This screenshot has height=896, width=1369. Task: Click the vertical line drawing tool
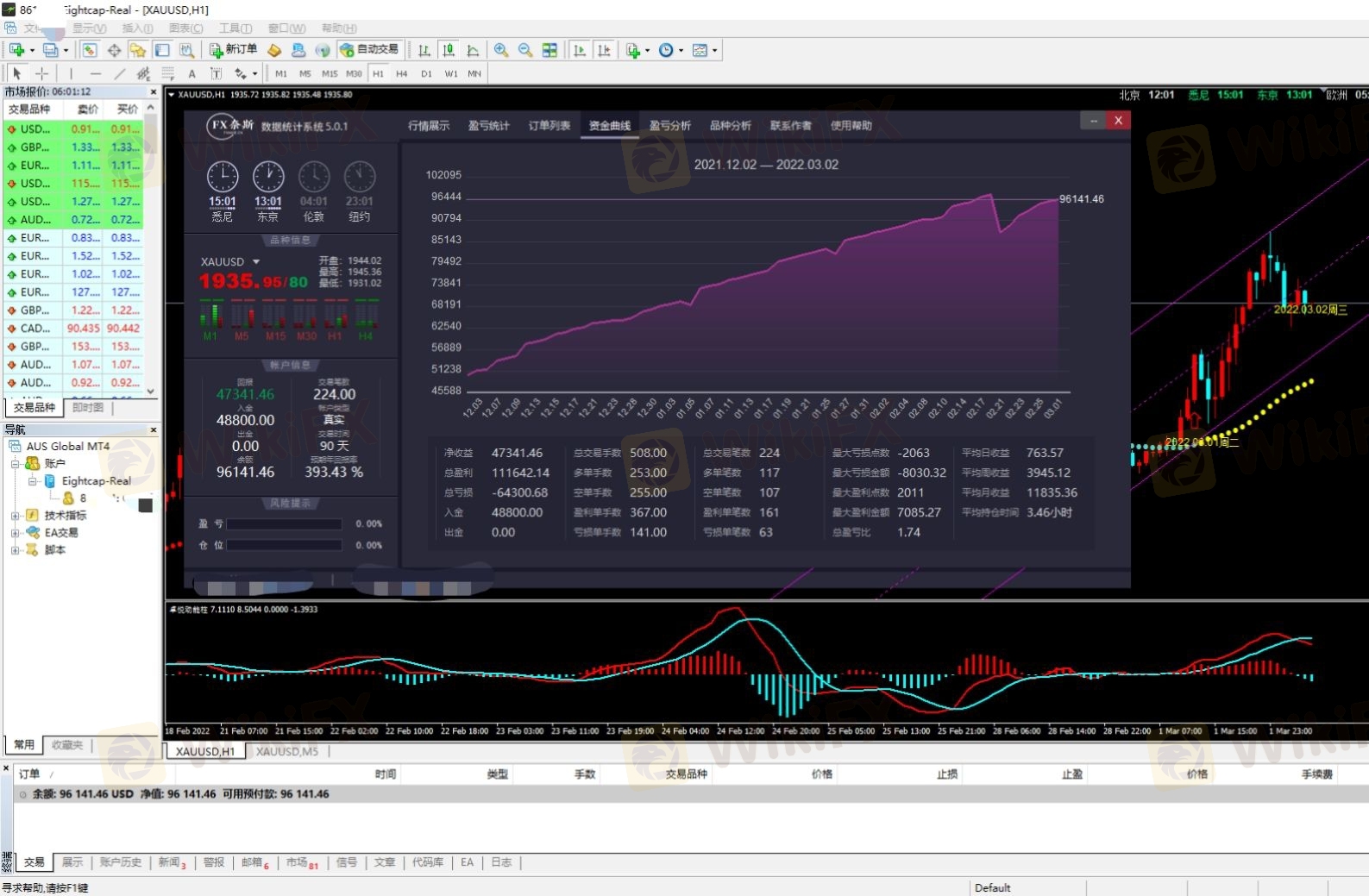click(x=71, y=73)
